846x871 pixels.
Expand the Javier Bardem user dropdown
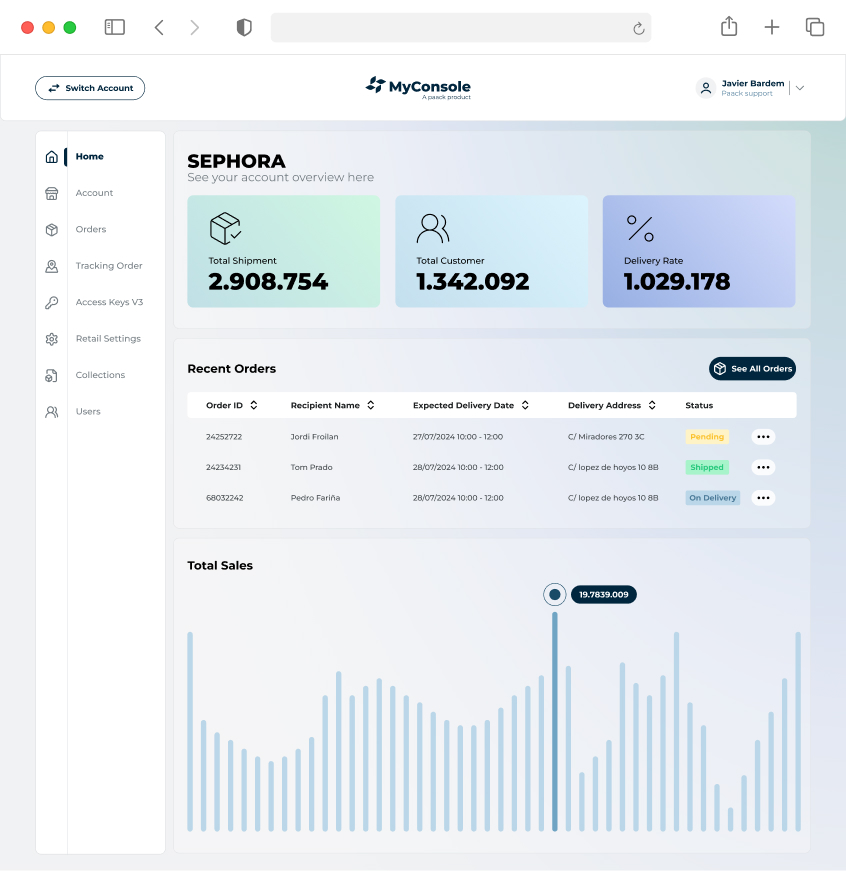click(799, 88)
